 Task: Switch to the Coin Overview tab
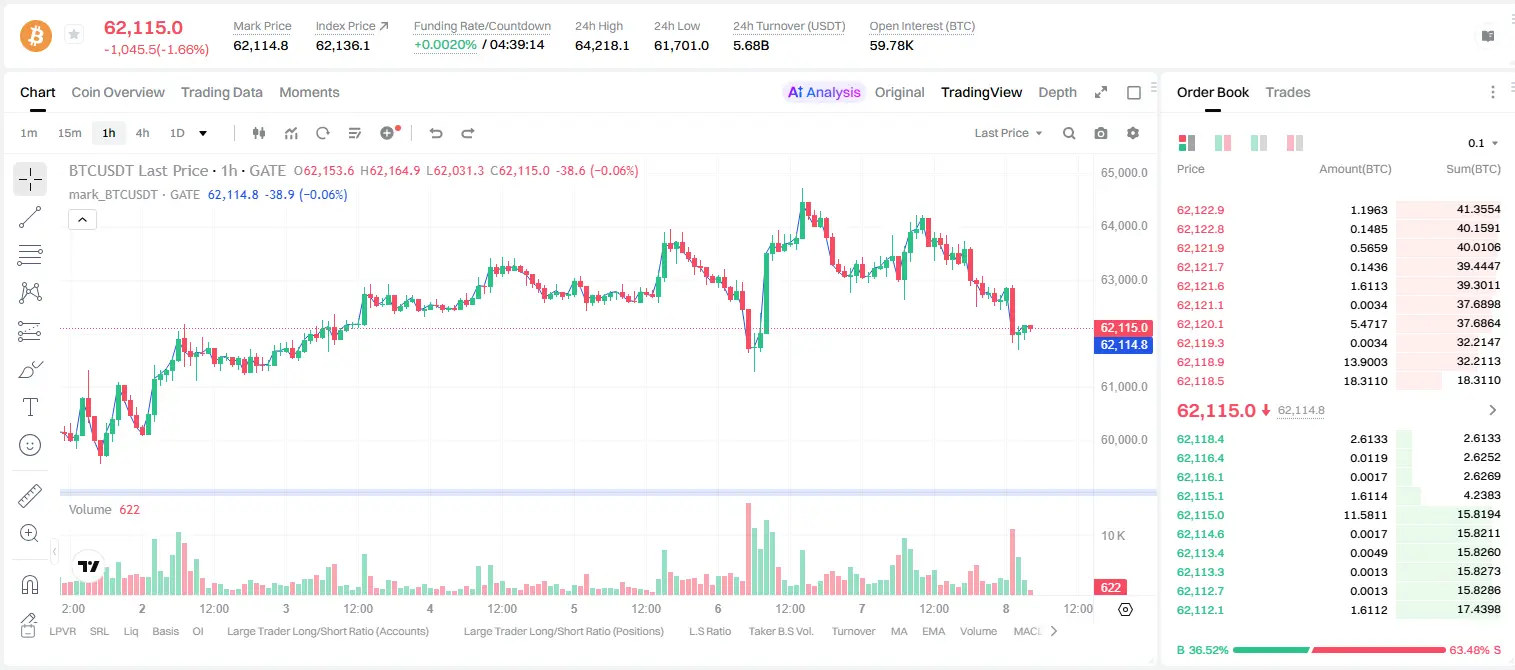pyautogui.click(x=118, y=92)
